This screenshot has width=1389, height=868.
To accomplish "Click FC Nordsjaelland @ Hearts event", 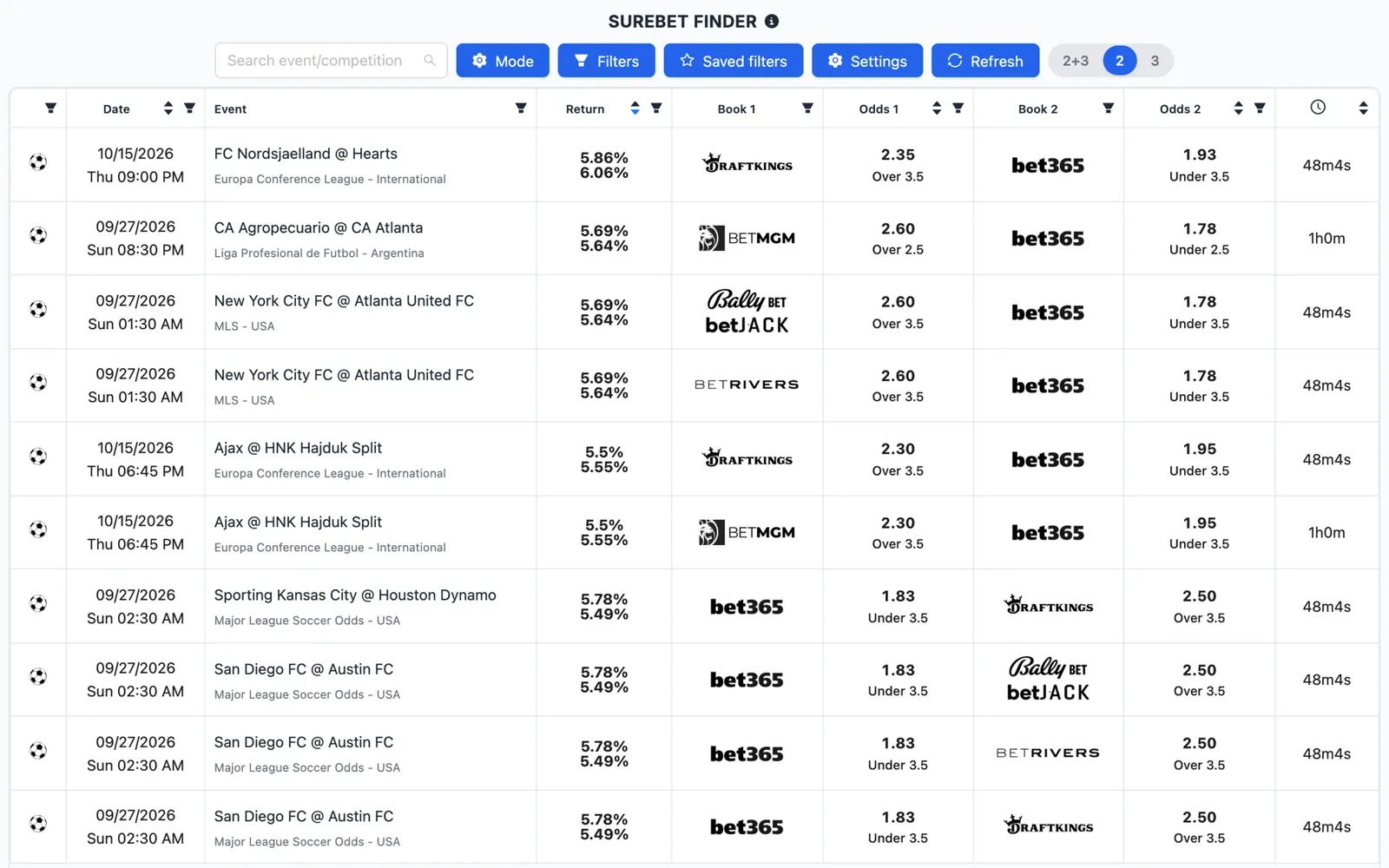I will 306,154.
